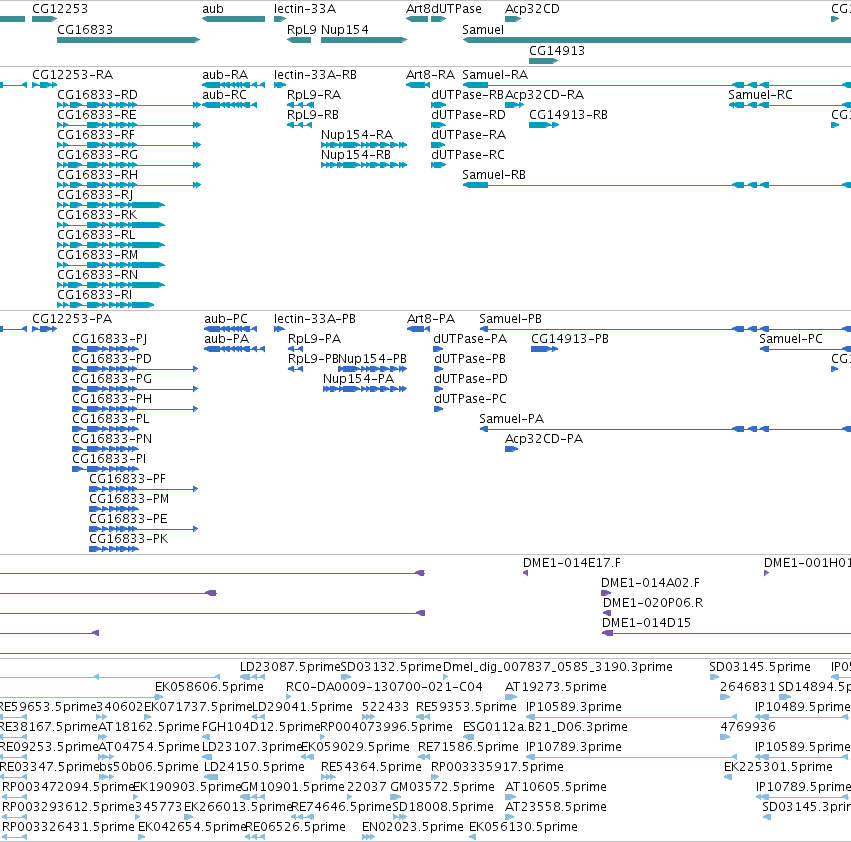This screenshot has height=842, width=851.
Task: Click the lectin-33A gene label
Action: coord(305,9)
